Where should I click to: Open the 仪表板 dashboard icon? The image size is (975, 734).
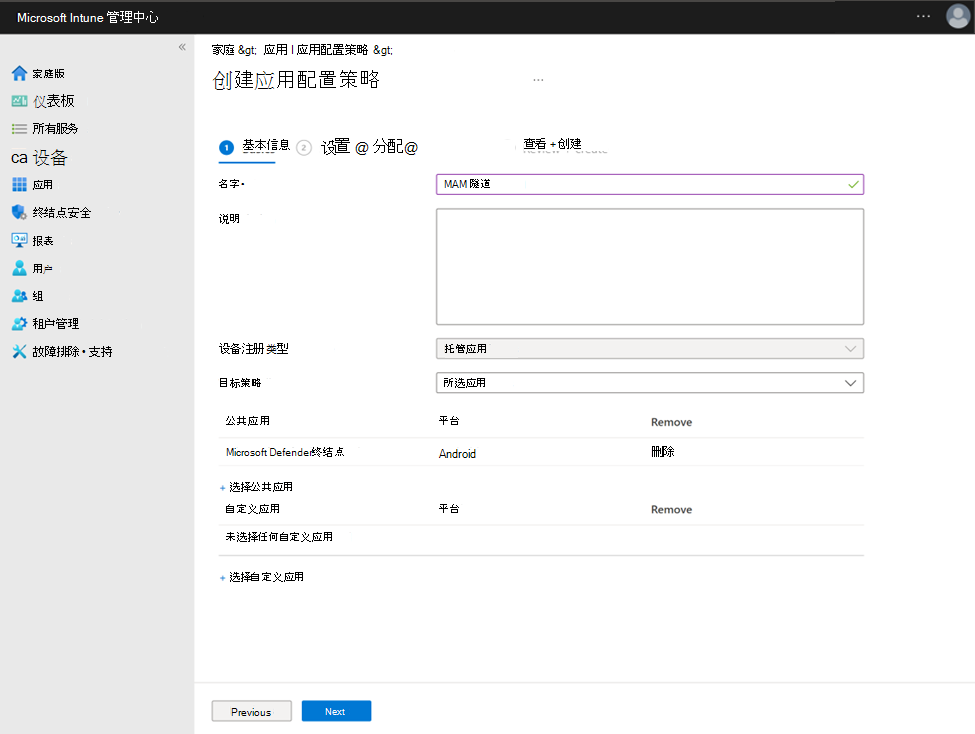tap(19, 101)
